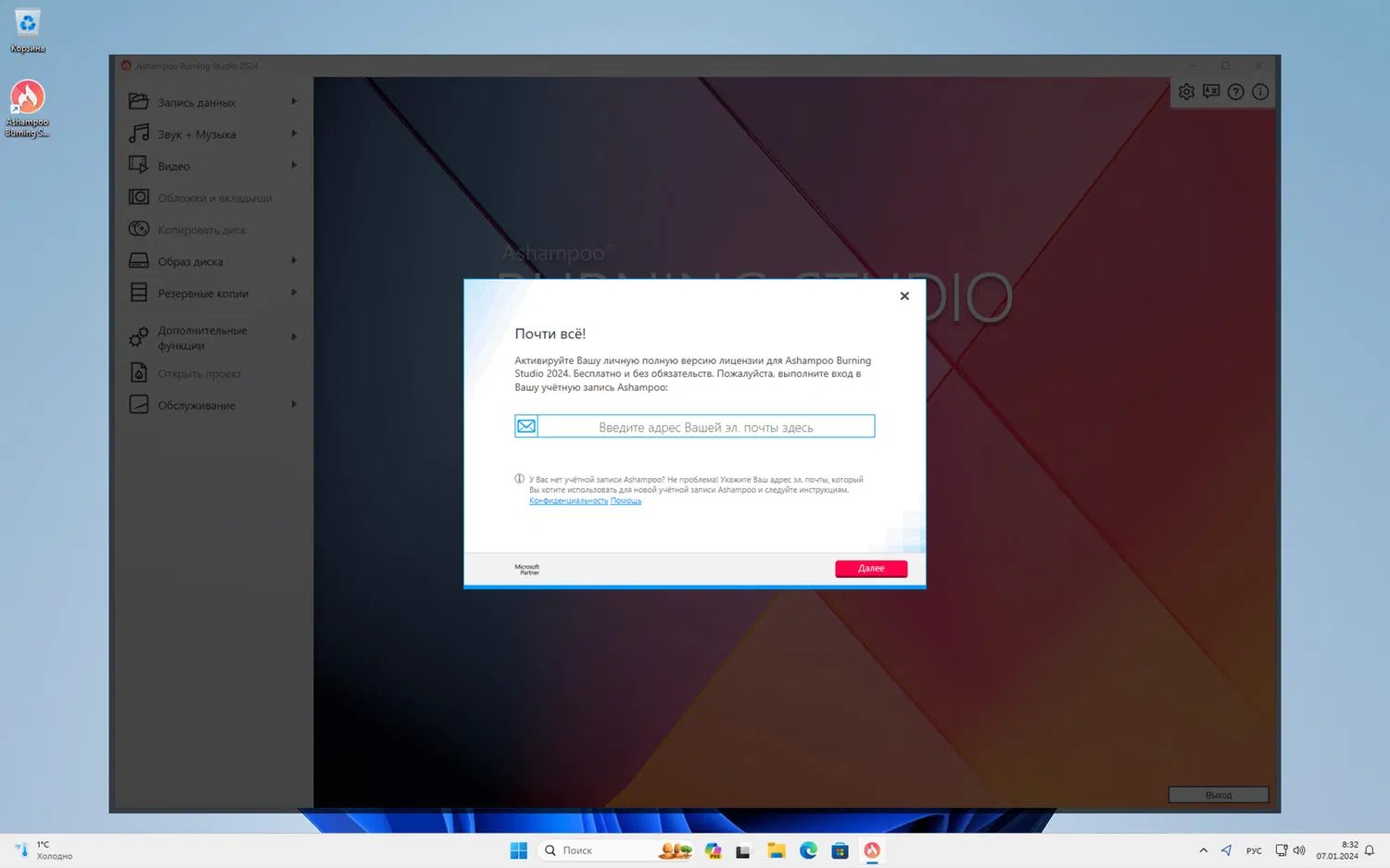Close the Почти всё! activation dialog
Image resolution: width=1390 pixels, height=868 pixels.
[904, 296]
